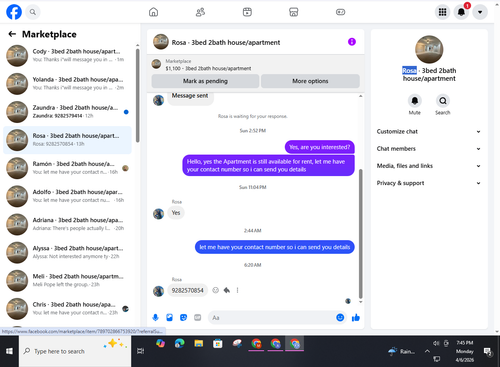500x367 pixels.
Task: Open the menu grid icon
Action: pyautogui.click(x=442, y=12)
